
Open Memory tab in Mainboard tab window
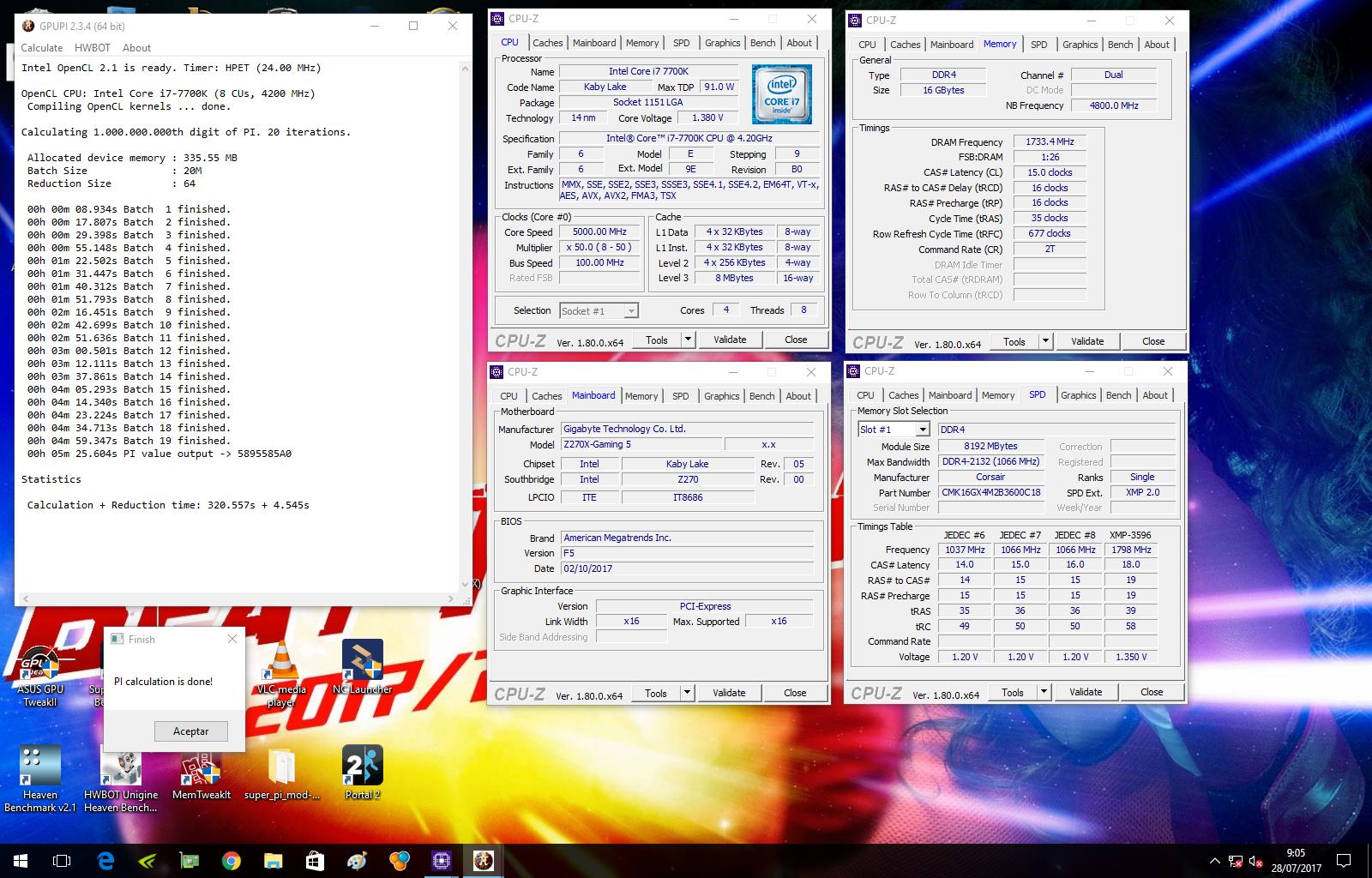[641, 396]
